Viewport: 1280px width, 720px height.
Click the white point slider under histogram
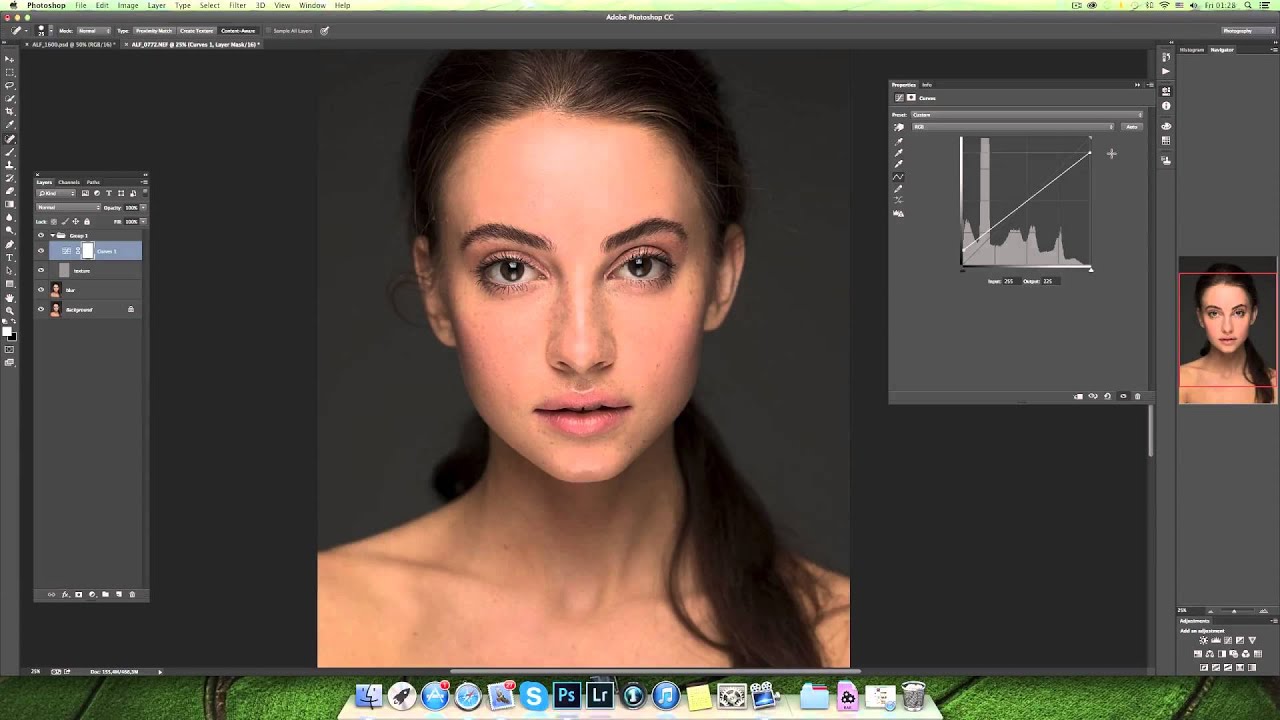[1091, 269]
